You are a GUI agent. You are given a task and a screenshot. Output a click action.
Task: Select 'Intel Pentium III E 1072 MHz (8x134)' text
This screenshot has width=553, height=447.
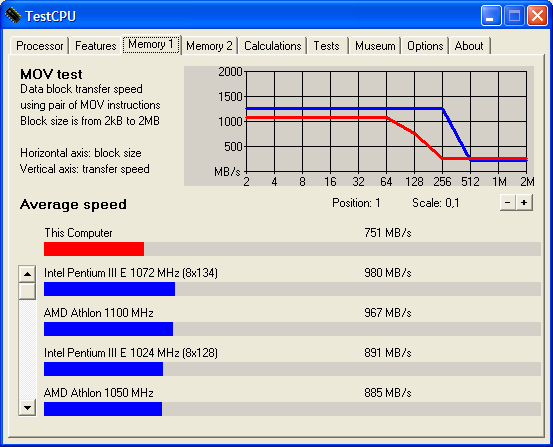[x=131, y=273]
